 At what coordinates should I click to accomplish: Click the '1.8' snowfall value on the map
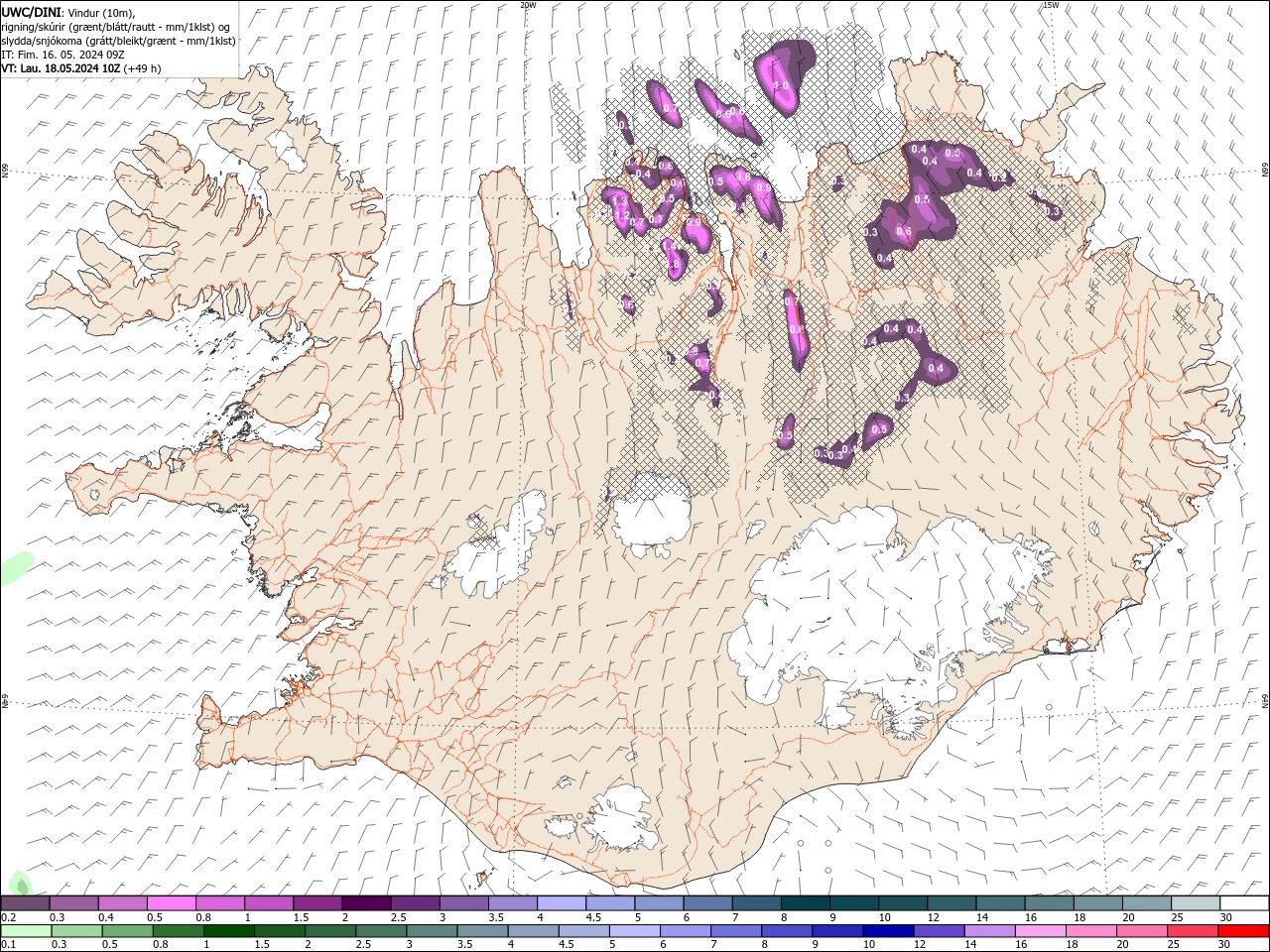coord(674,265)
